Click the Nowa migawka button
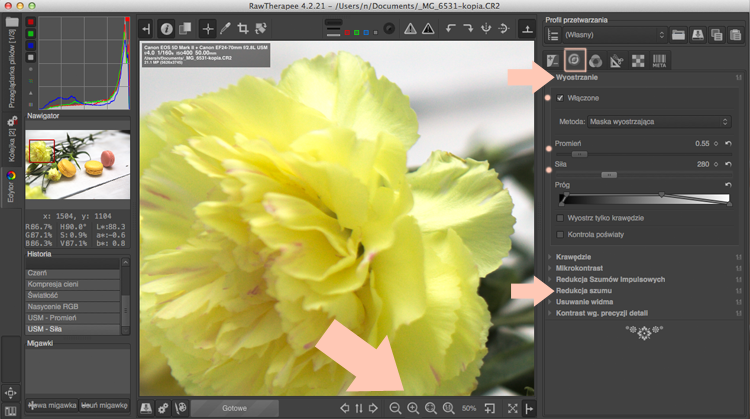The height and width of the screenshot is (419, 750). [x=52, y=405]
